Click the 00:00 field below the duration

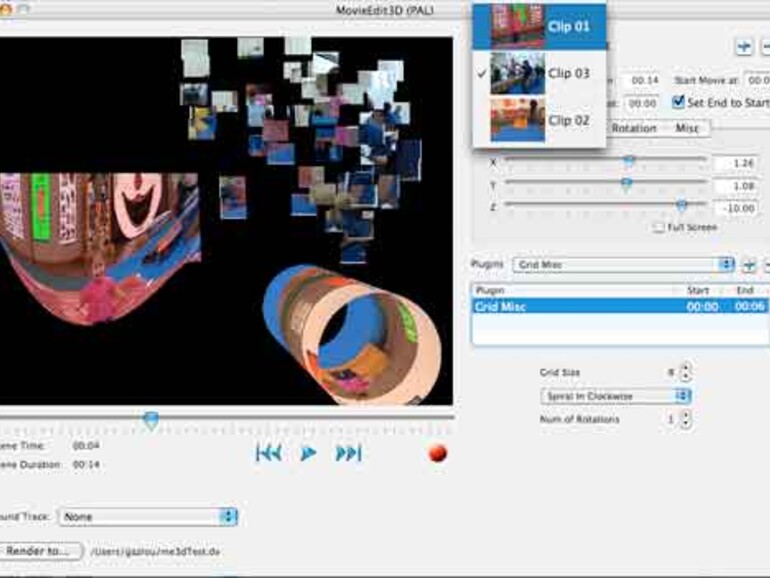642,103
